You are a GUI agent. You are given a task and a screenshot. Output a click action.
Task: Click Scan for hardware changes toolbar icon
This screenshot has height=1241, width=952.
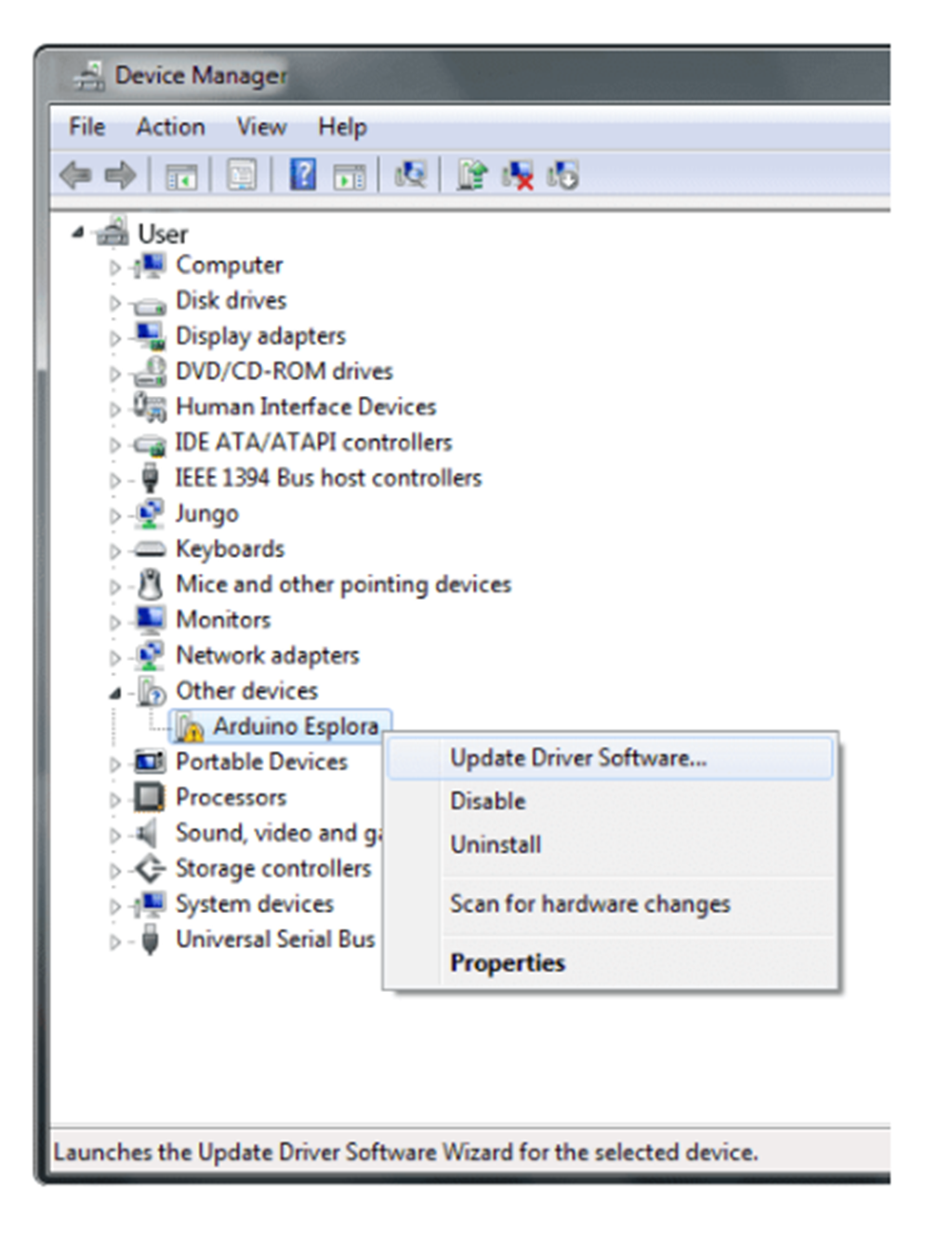410,175
